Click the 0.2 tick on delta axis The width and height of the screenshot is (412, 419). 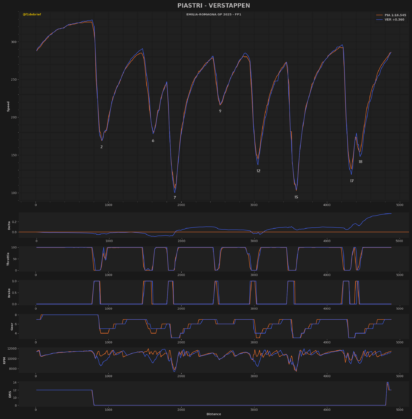[x=14, y=221]
